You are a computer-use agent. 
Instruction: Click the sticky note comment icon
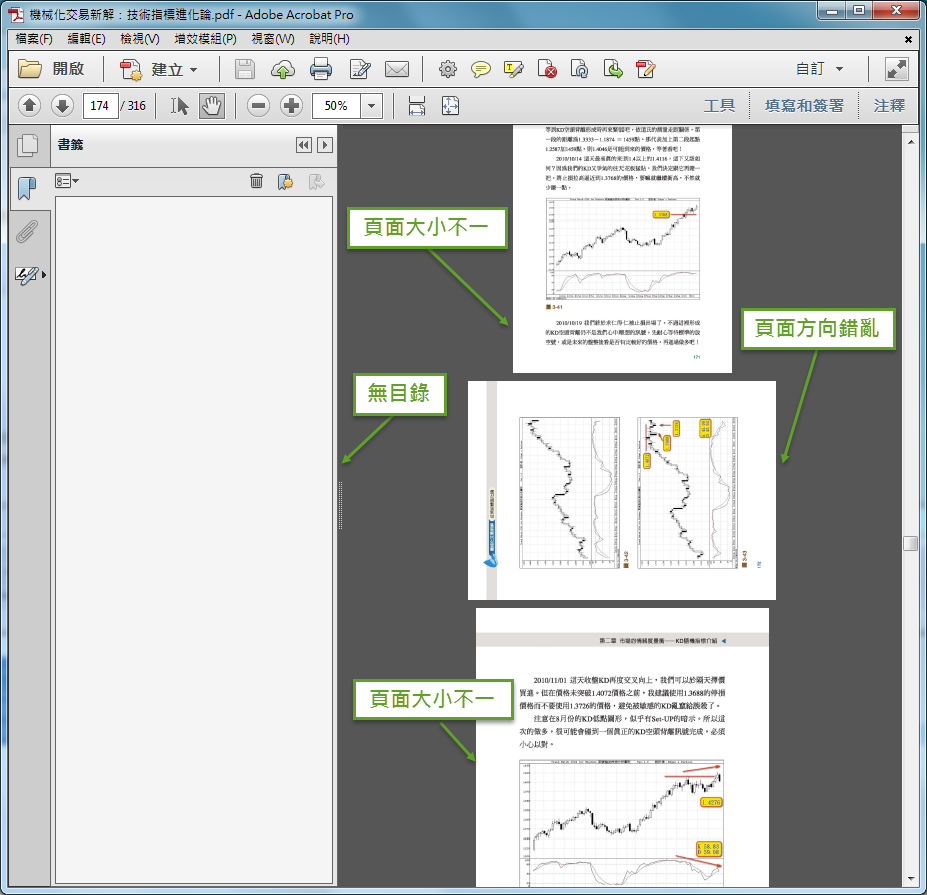coord(481,69)
